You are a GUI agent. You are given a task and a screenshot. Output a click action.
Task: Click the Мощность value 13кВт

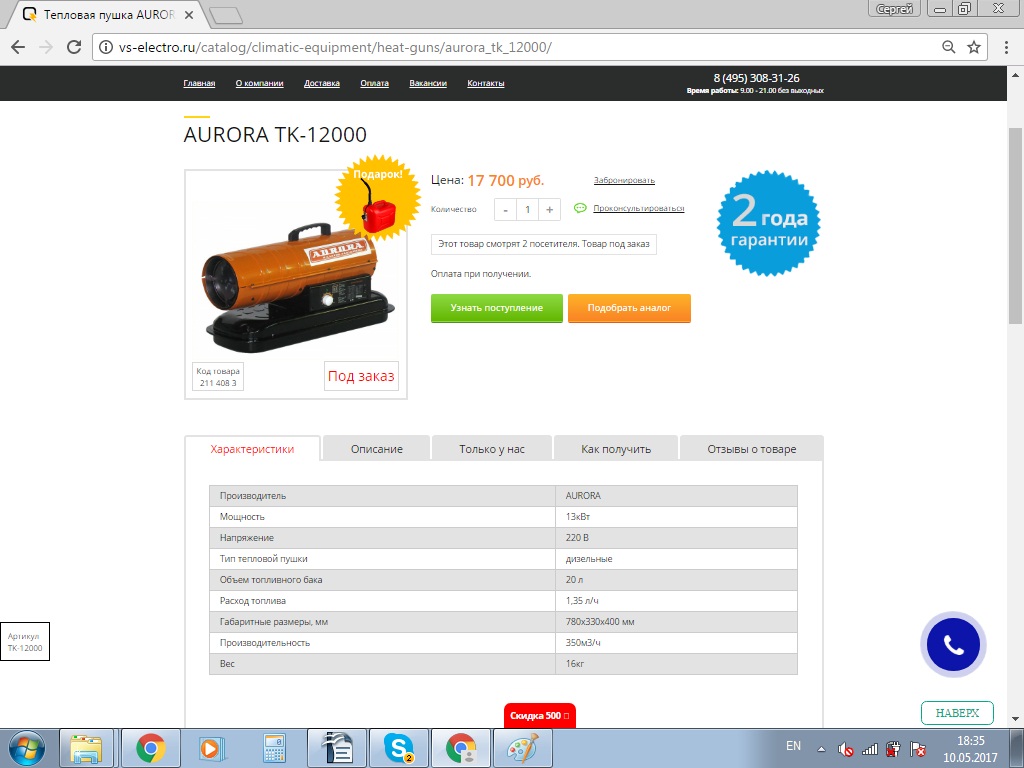point(578,517)
